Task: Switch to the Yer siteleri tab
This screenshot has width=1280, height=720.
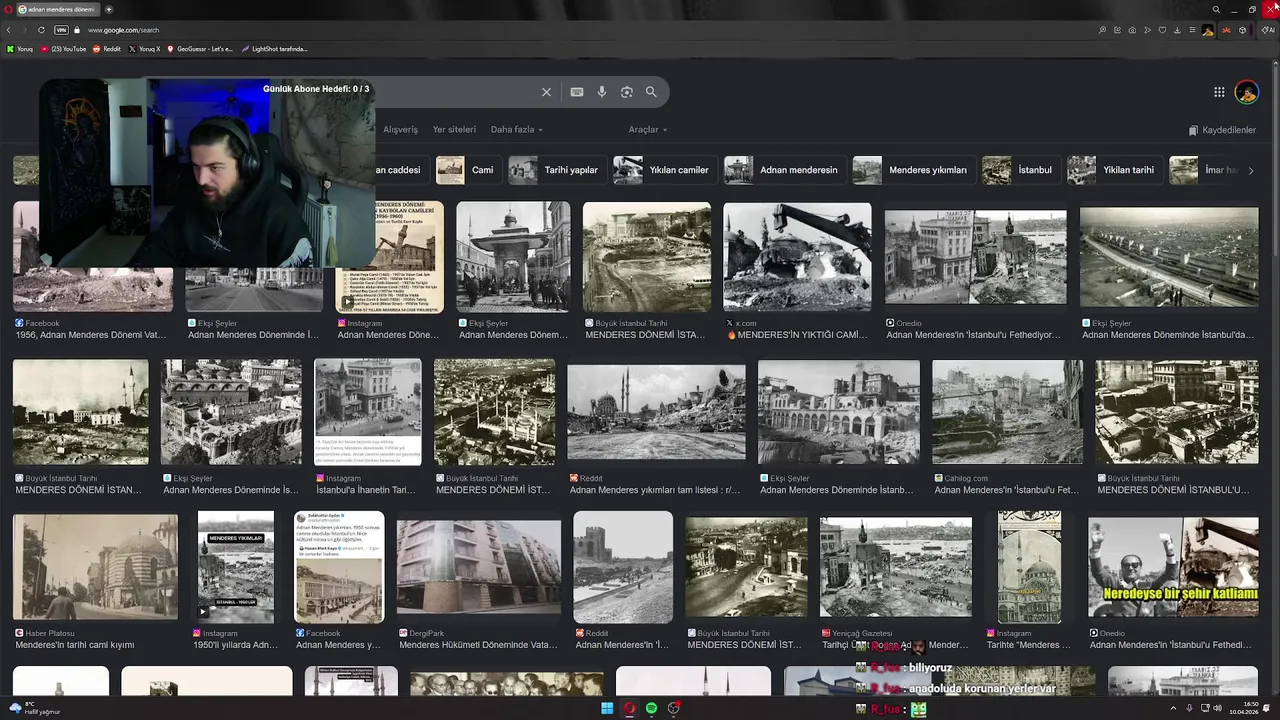Action: pyautogui.click(x=454, y=130)
